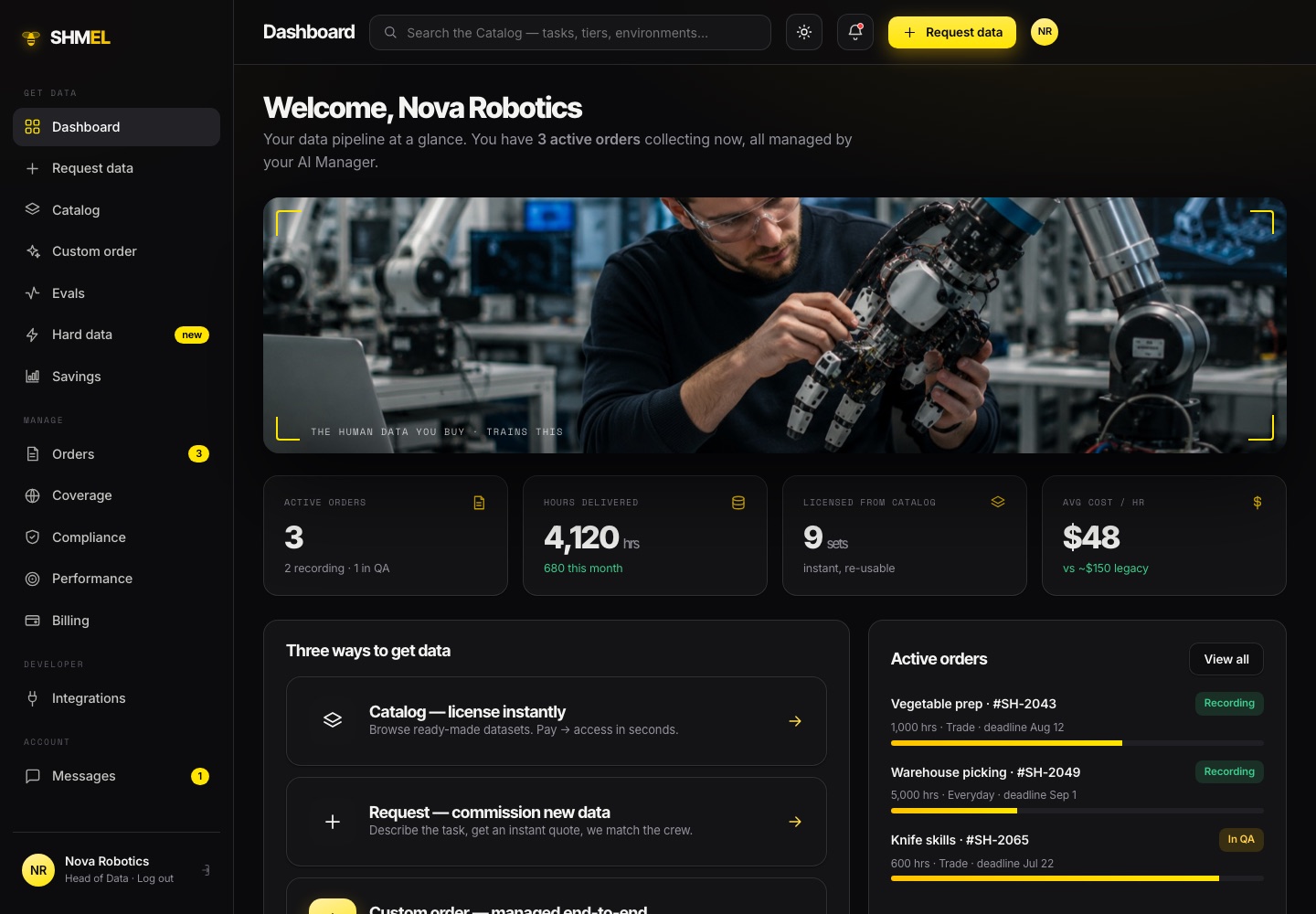Open the Dashboard menu item
Viewport: 1316px width, 914px height.
click(116, 127)
